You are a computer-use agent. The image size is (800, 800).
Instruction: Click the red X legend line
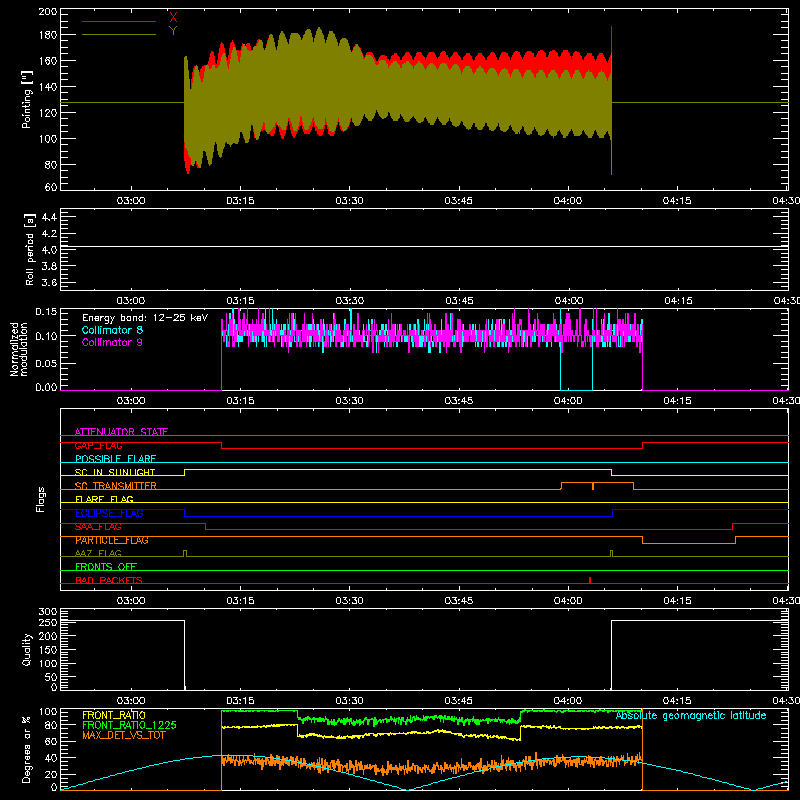click(119, 21)
